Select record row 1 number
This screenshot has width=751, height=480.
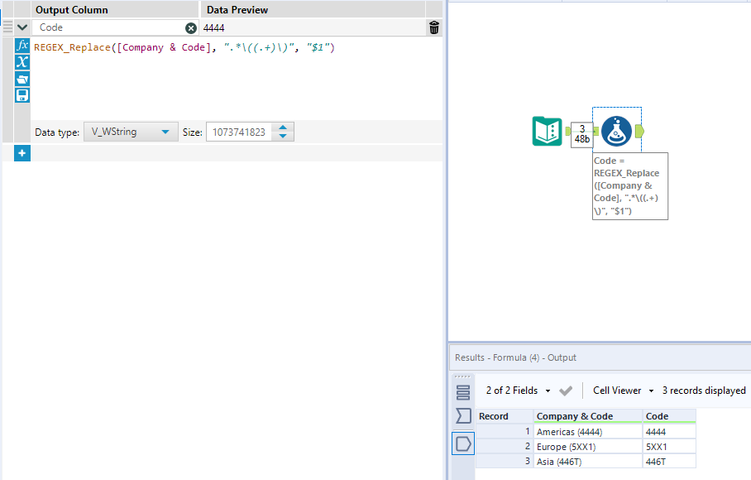tap(504, 432)
